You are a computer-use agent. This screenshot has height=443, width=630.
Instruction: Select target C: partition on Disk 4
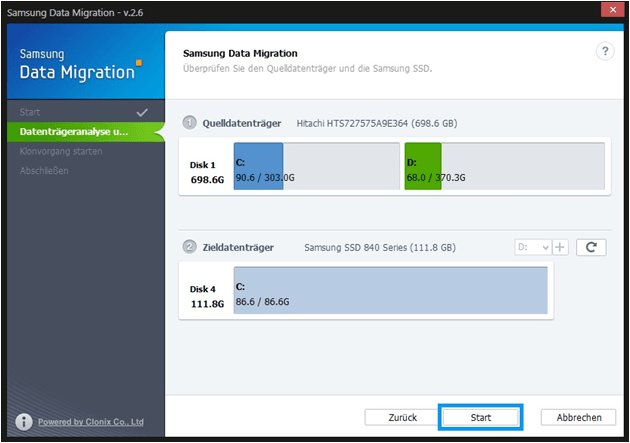pyautogui.click(x=390, y=290)
